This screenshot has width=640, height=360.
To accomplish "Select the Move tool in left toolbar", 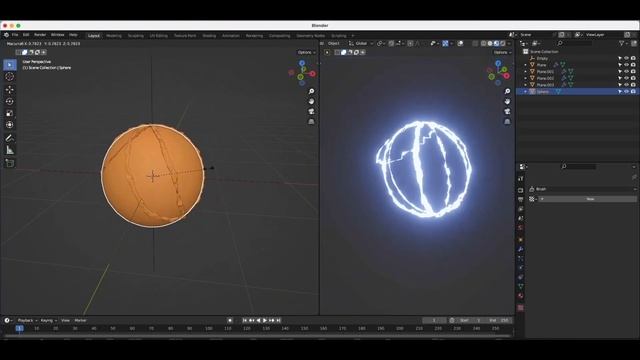I will (10, 89).
